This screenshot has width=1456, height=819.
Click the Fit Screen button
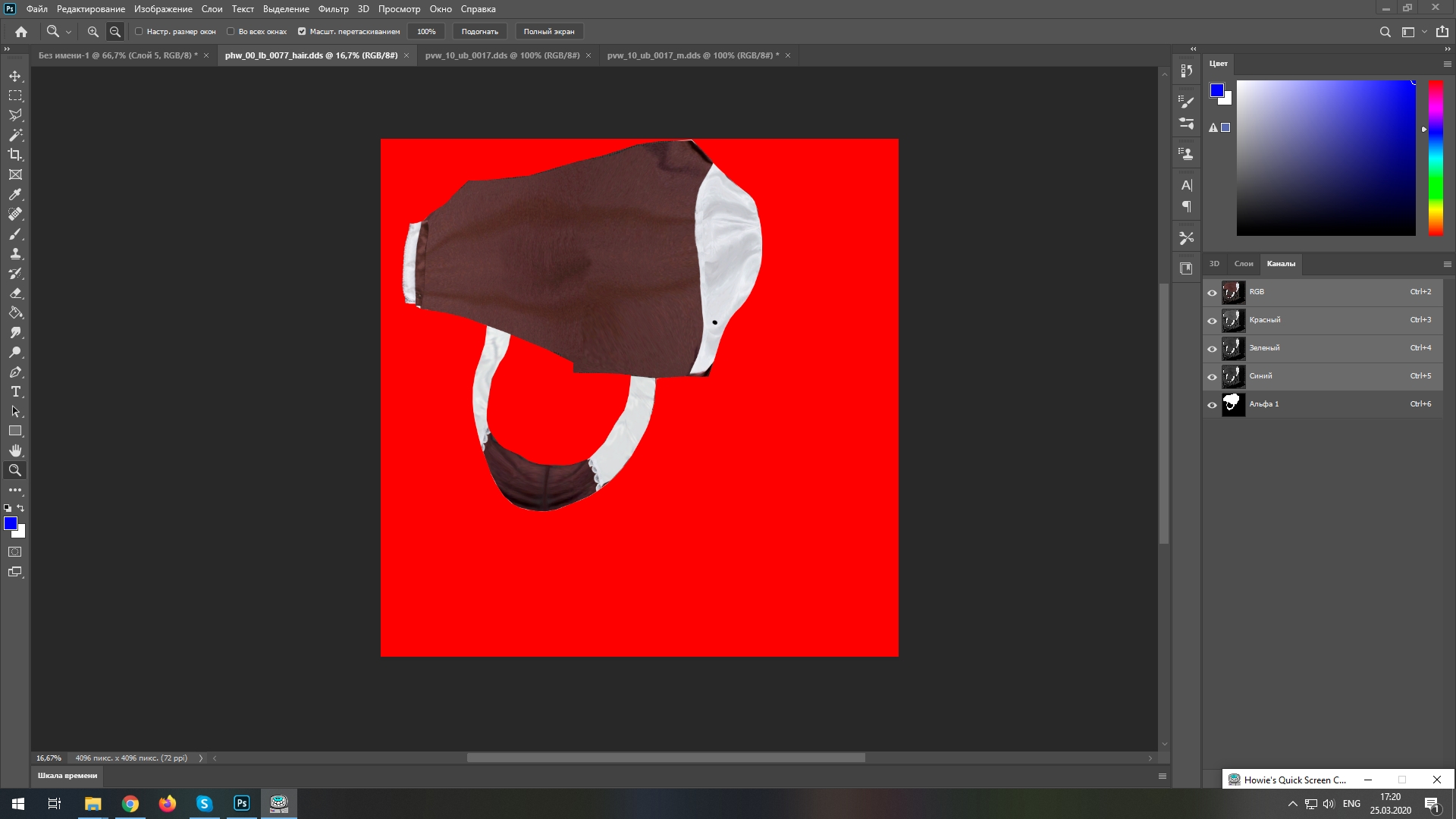479,32
